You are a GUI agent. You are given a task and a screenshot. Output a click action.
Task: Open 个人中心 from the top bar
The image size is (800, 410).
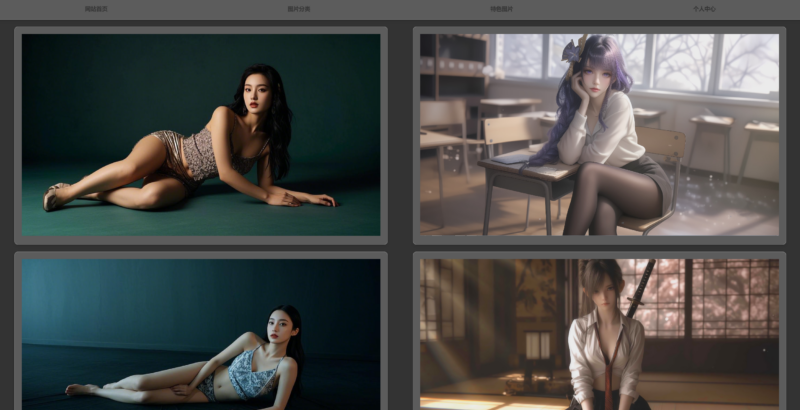coord(704,9)
